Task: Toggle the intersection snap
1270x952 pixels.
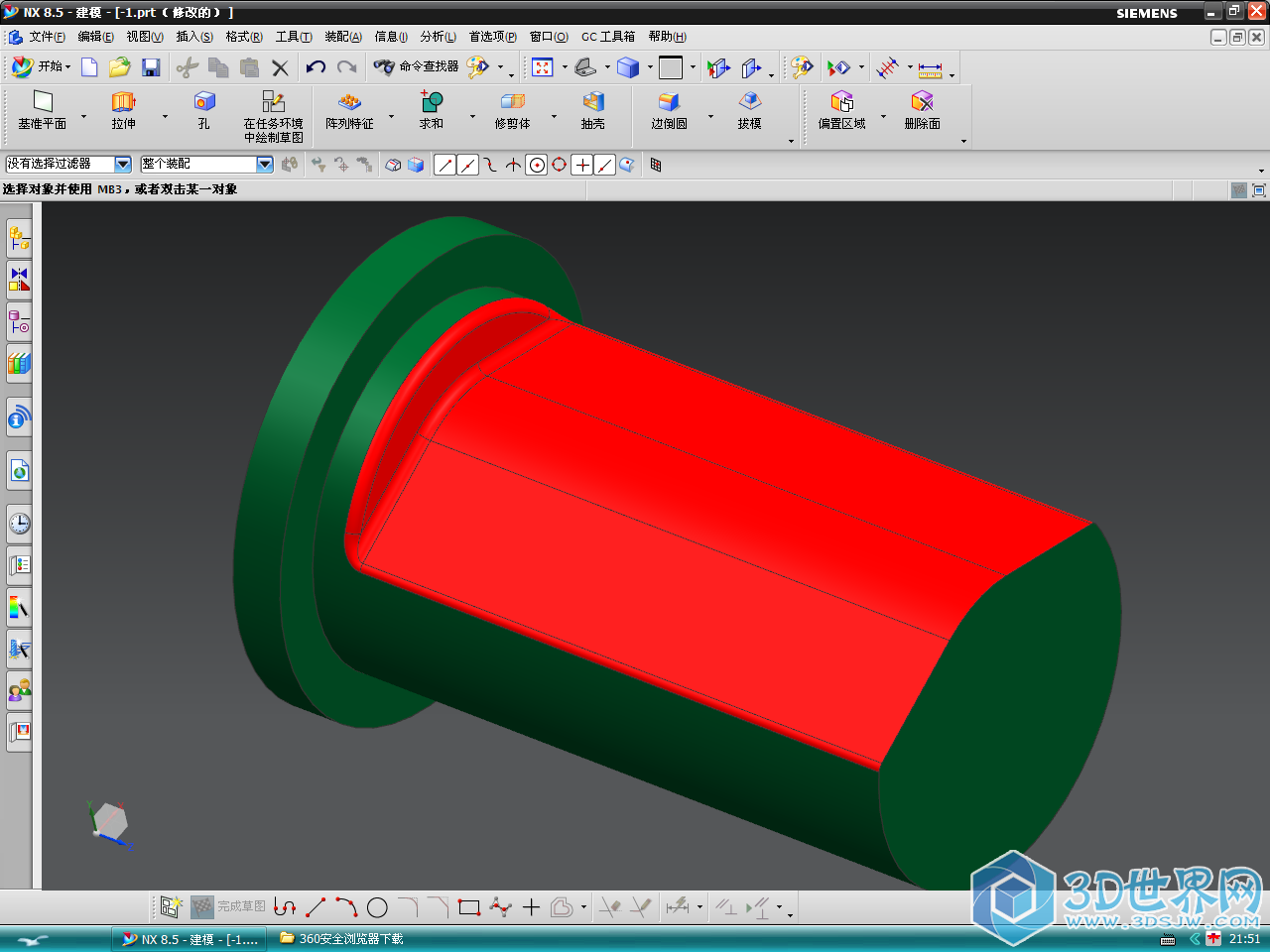Action: point(513,165)
